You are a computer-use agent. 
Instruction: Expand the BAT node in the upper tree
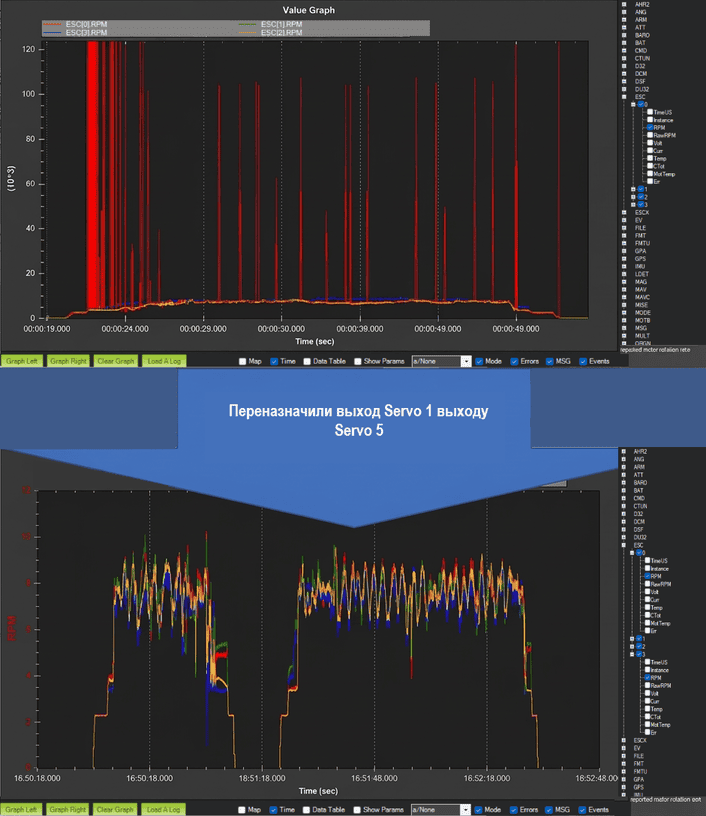624,42
